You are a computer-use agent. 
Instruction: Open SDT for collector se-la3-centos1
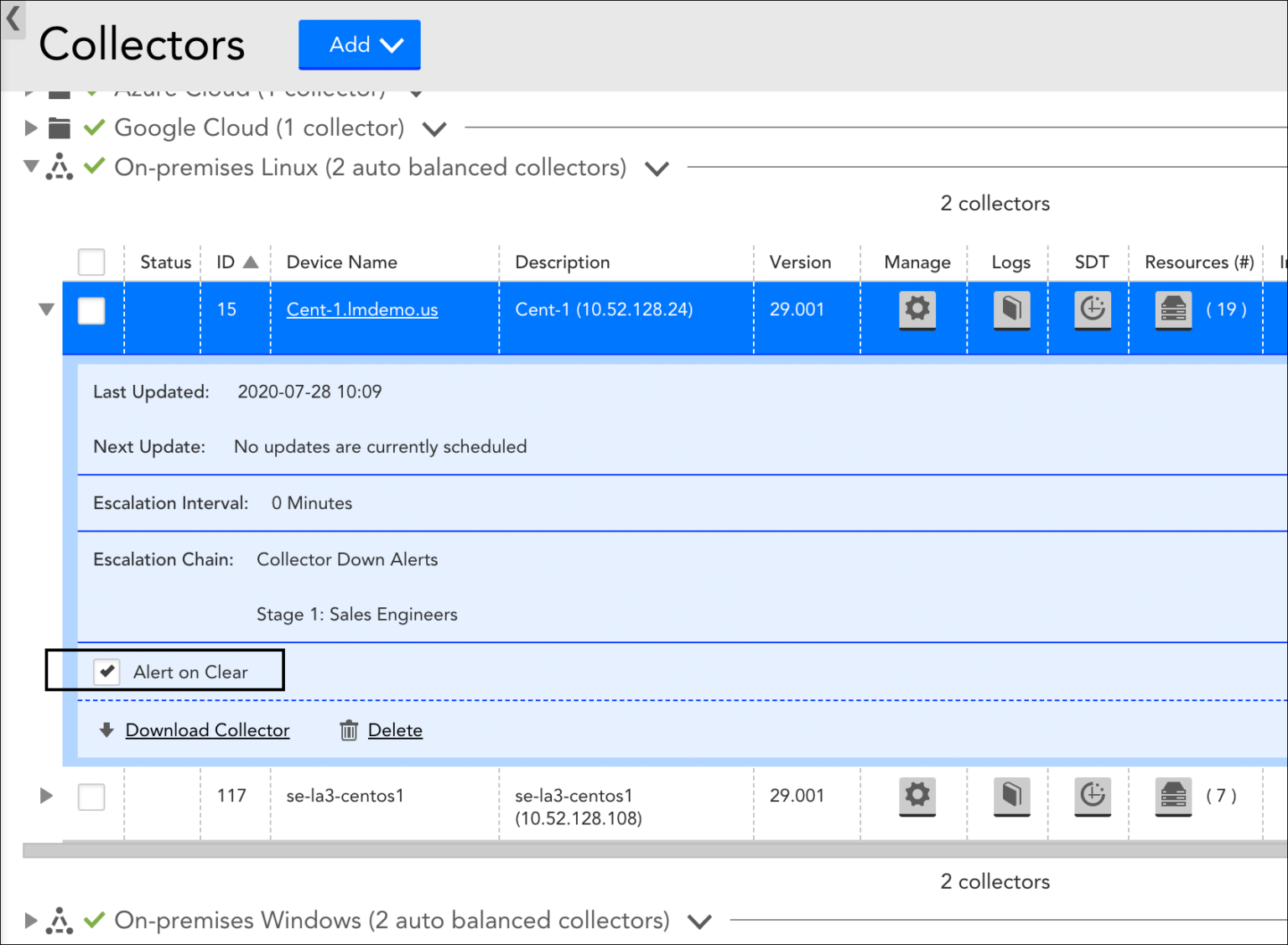coord(1093,797)
